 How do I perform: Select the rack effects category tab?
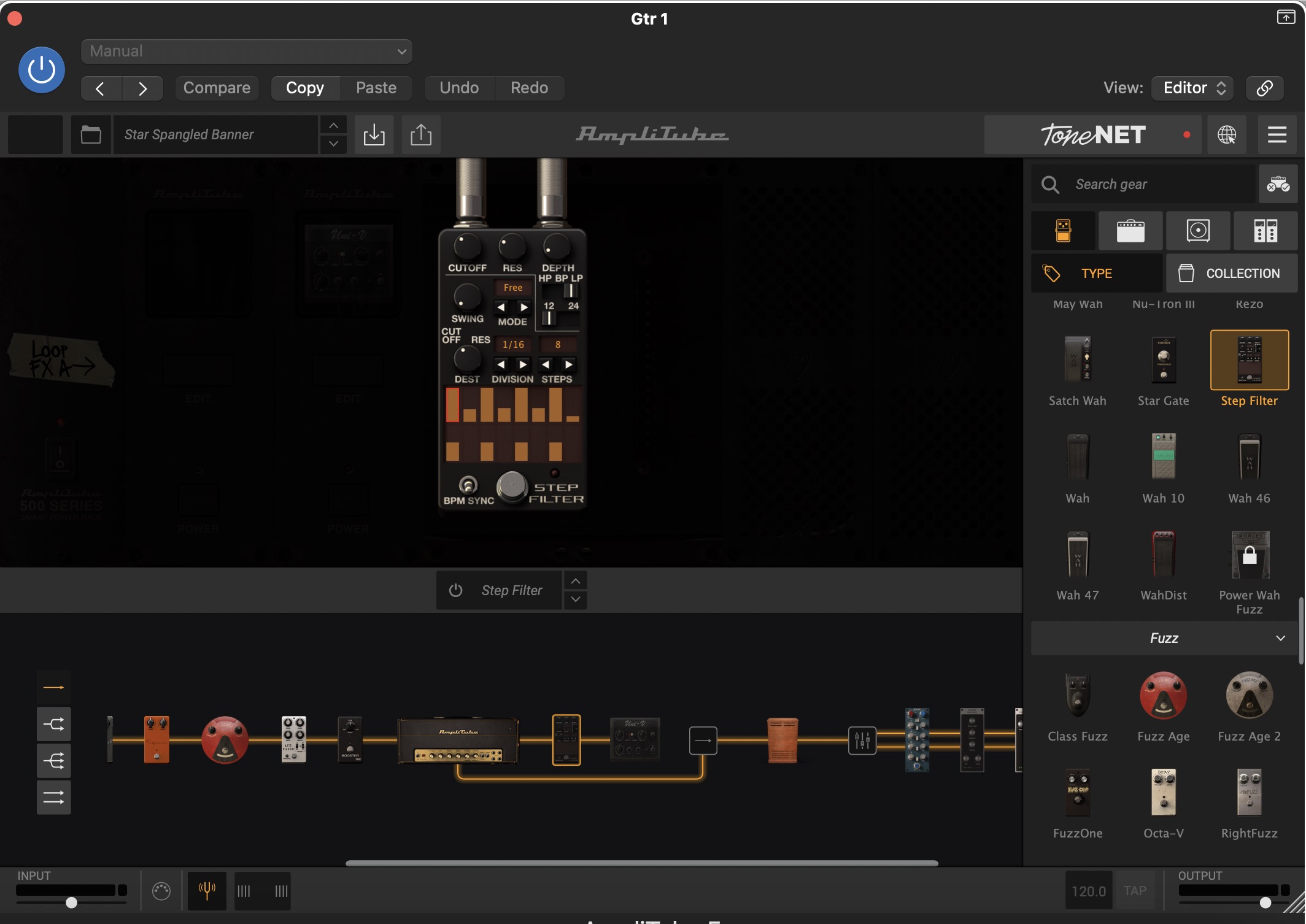point(1265,231)
